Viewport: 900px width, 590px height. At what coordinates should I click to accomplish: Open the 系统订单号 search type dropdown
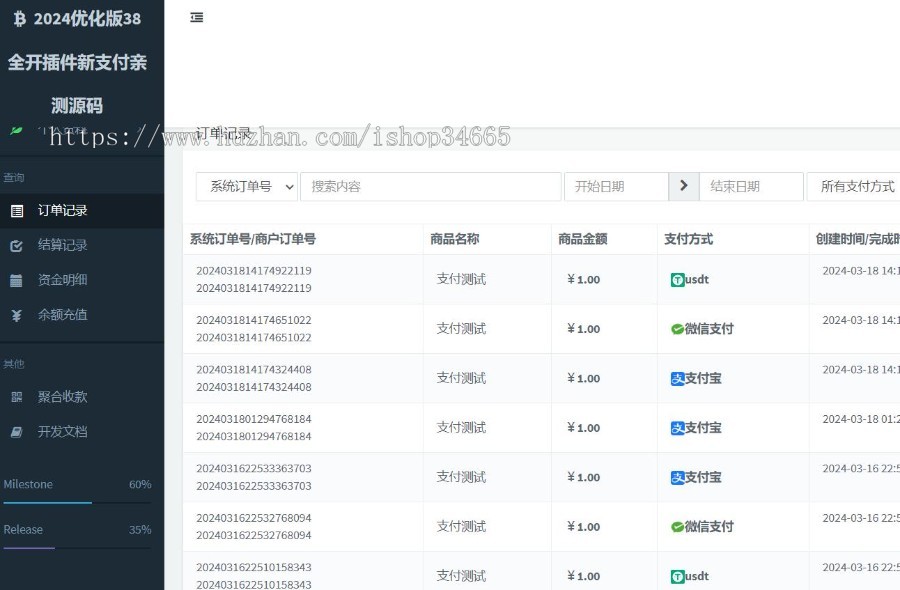(247, 187)
